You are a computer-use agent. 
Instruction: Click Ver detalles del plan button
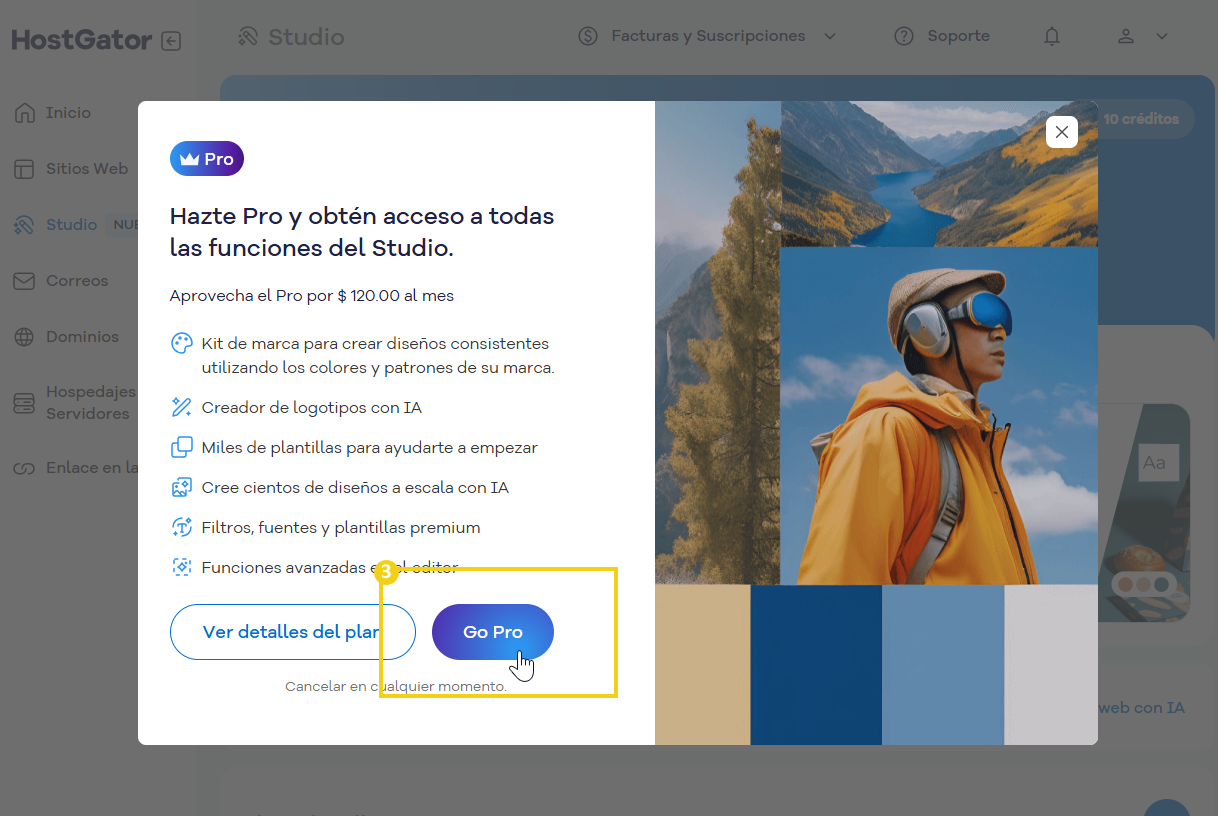[293, 632]
